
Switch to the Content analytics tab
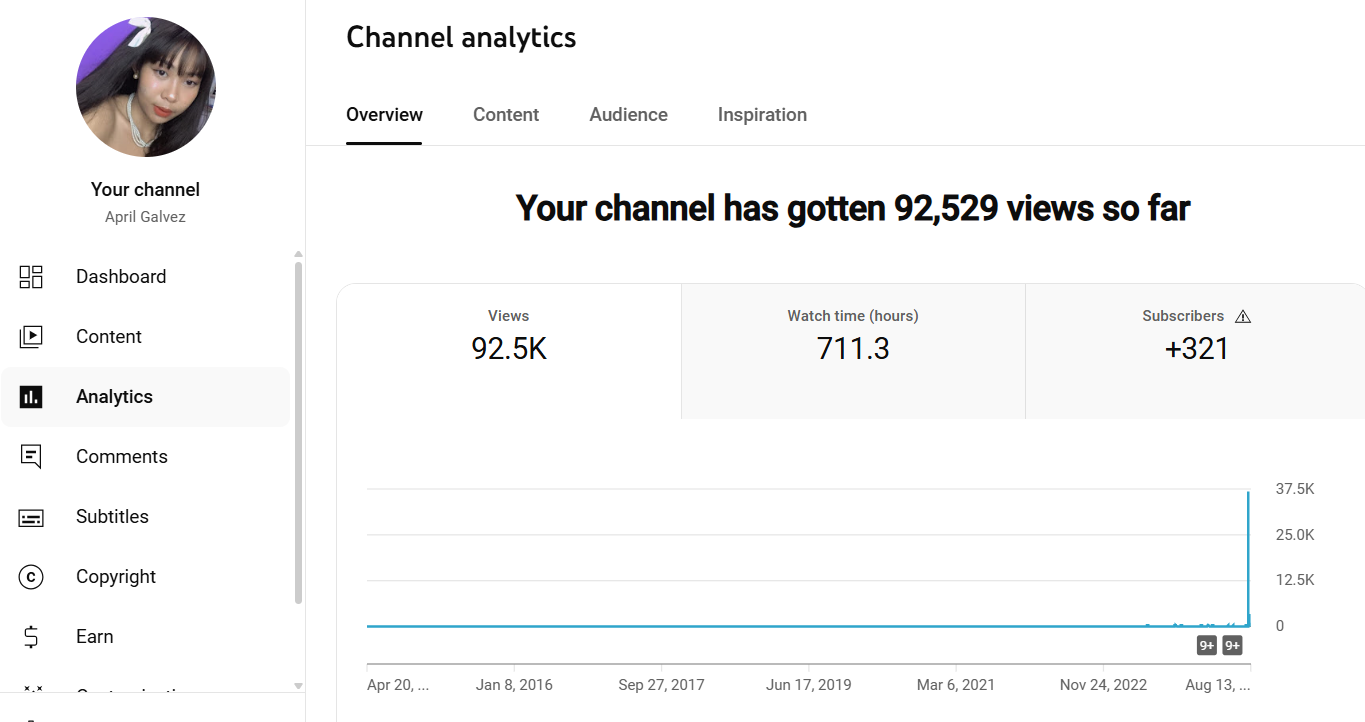click(506, 115)
